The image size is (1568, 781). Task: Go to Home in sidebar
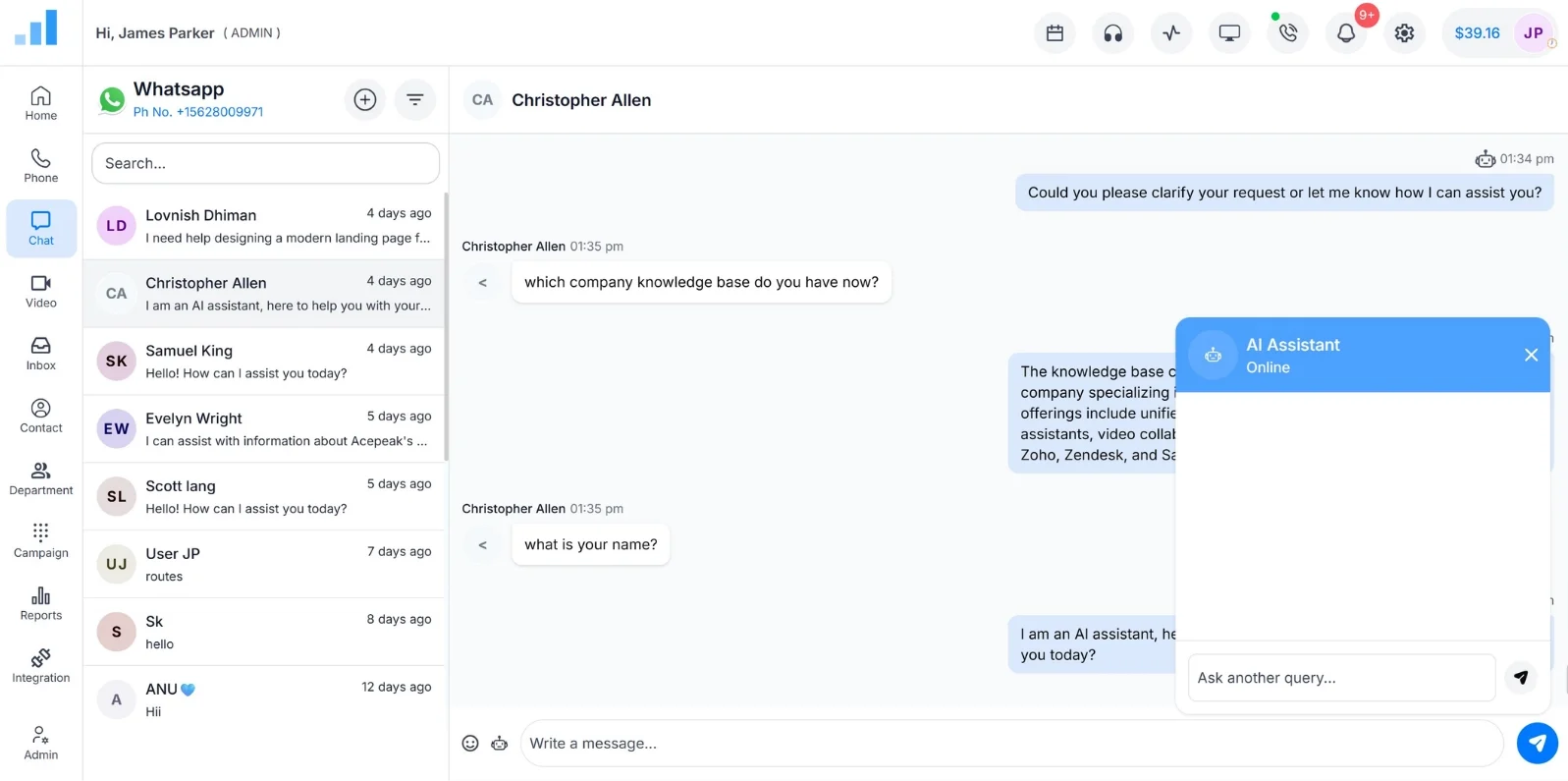(x=41, y=103)
